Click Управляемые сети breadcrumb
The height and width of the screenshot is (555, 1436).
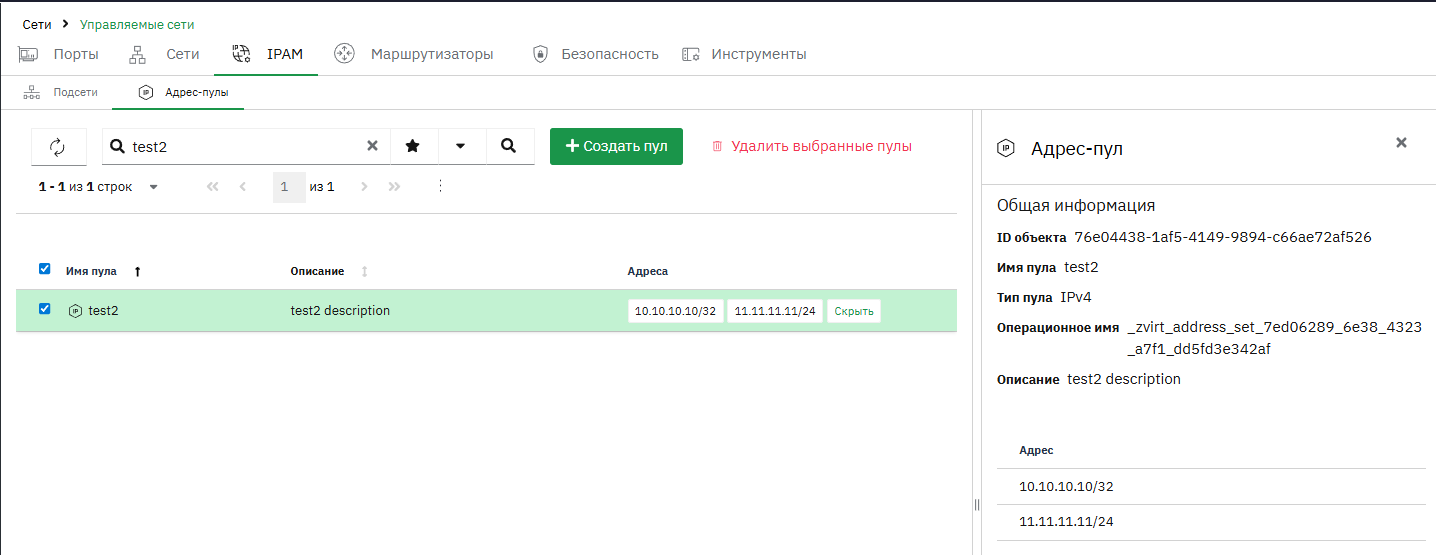click(x=137, y=24)
